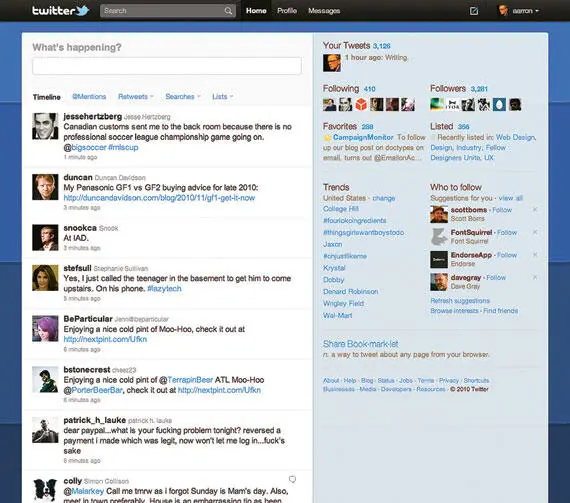Viewport: 570px width, 503px height.
Task: Open the Wrigley Field trend
Action: pyautogui.click(x=343, y=303)
